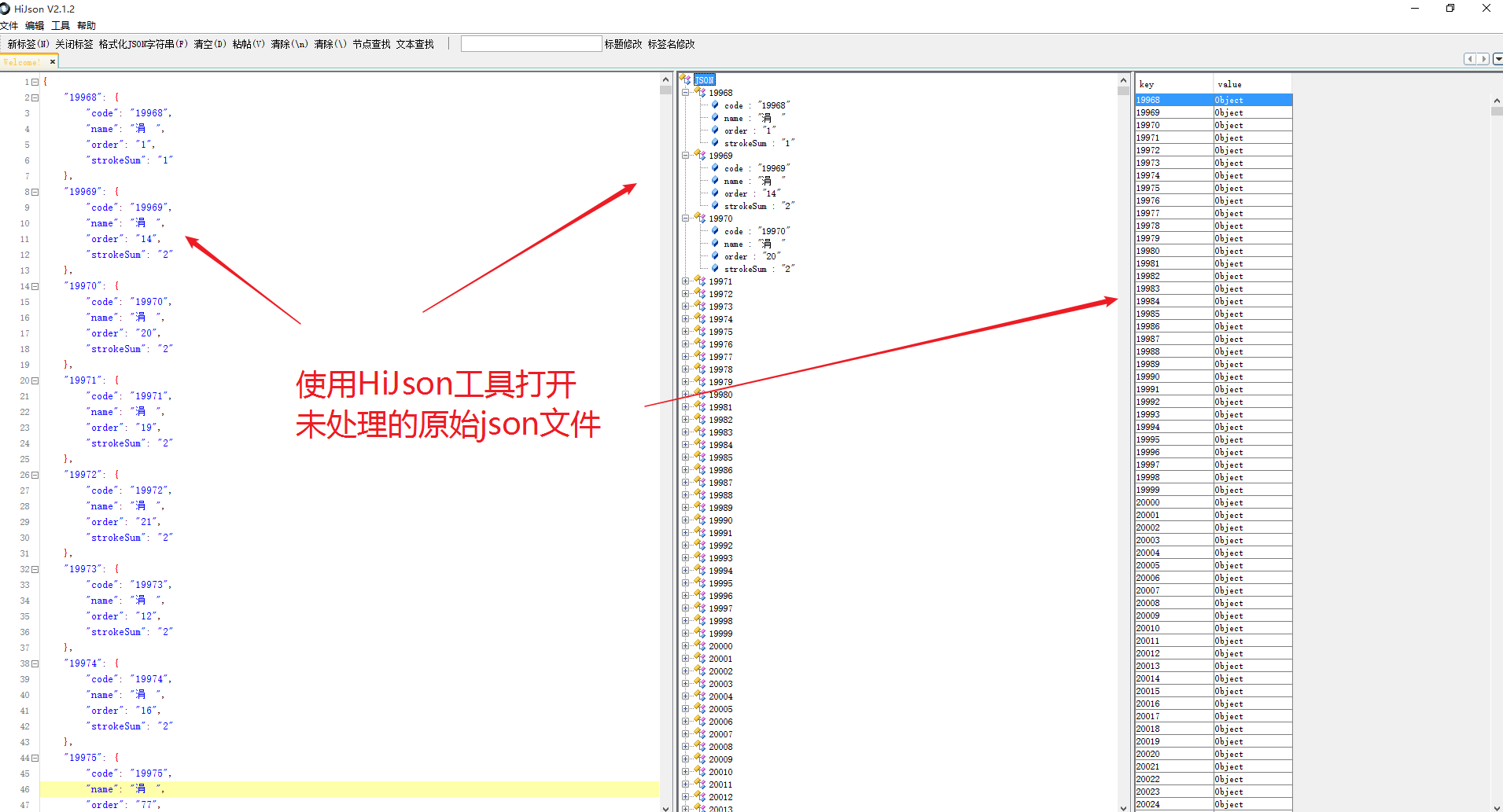Click the 关闭标签 button
This screenshot has height=812, width=1503.
click(74, 44)
